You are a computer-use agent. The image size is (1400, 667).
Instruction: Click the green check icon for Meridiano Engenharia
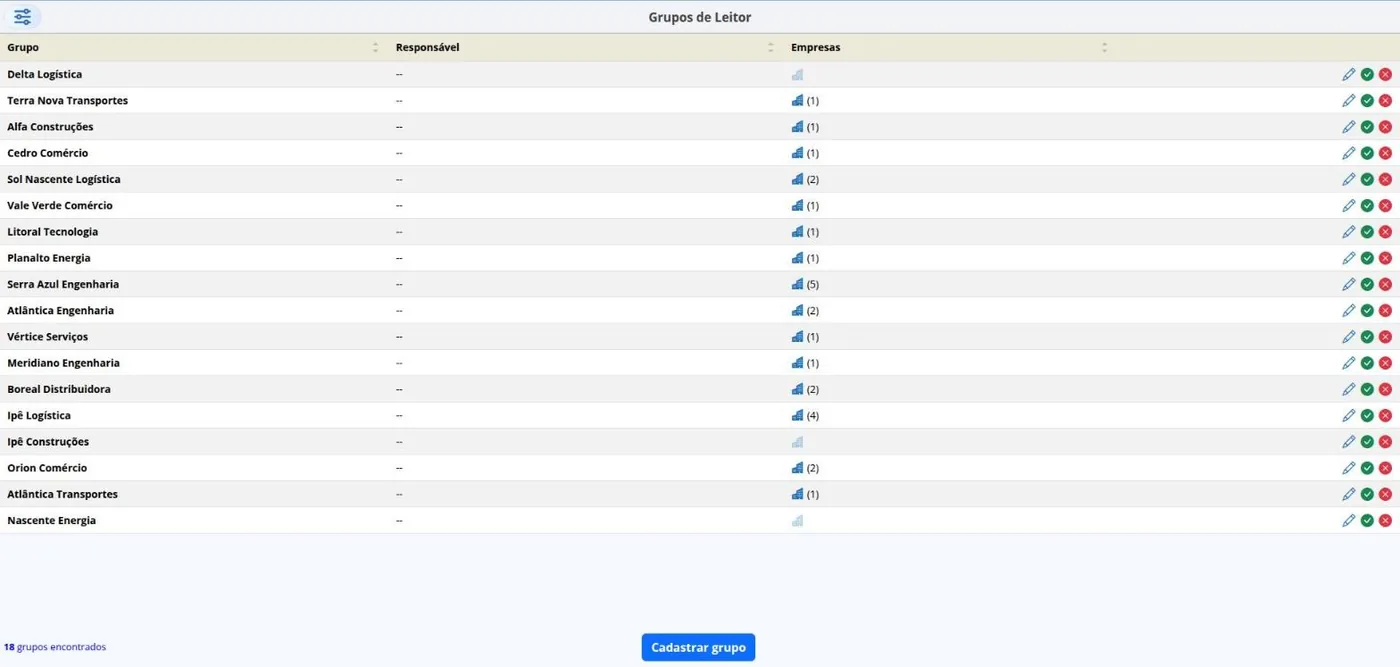[x=1367, y=363]
